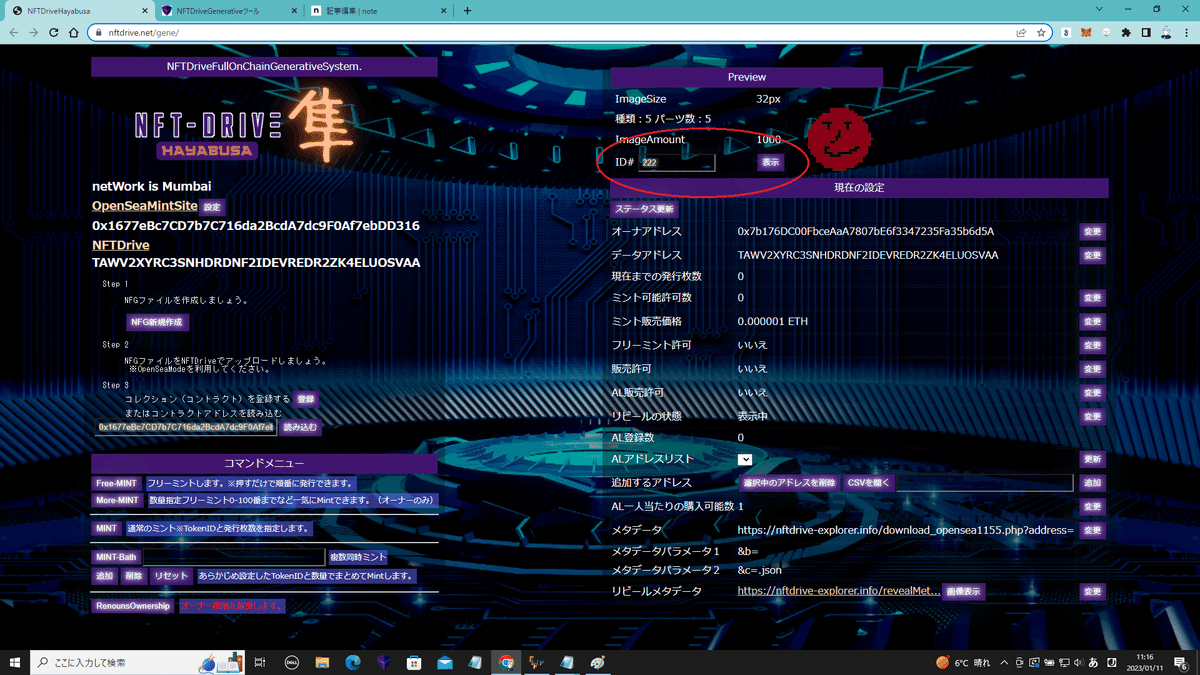1200x675 pixels.
Task: Expand the ALアドレスリスト dropdown
Action: pos(745,459)
